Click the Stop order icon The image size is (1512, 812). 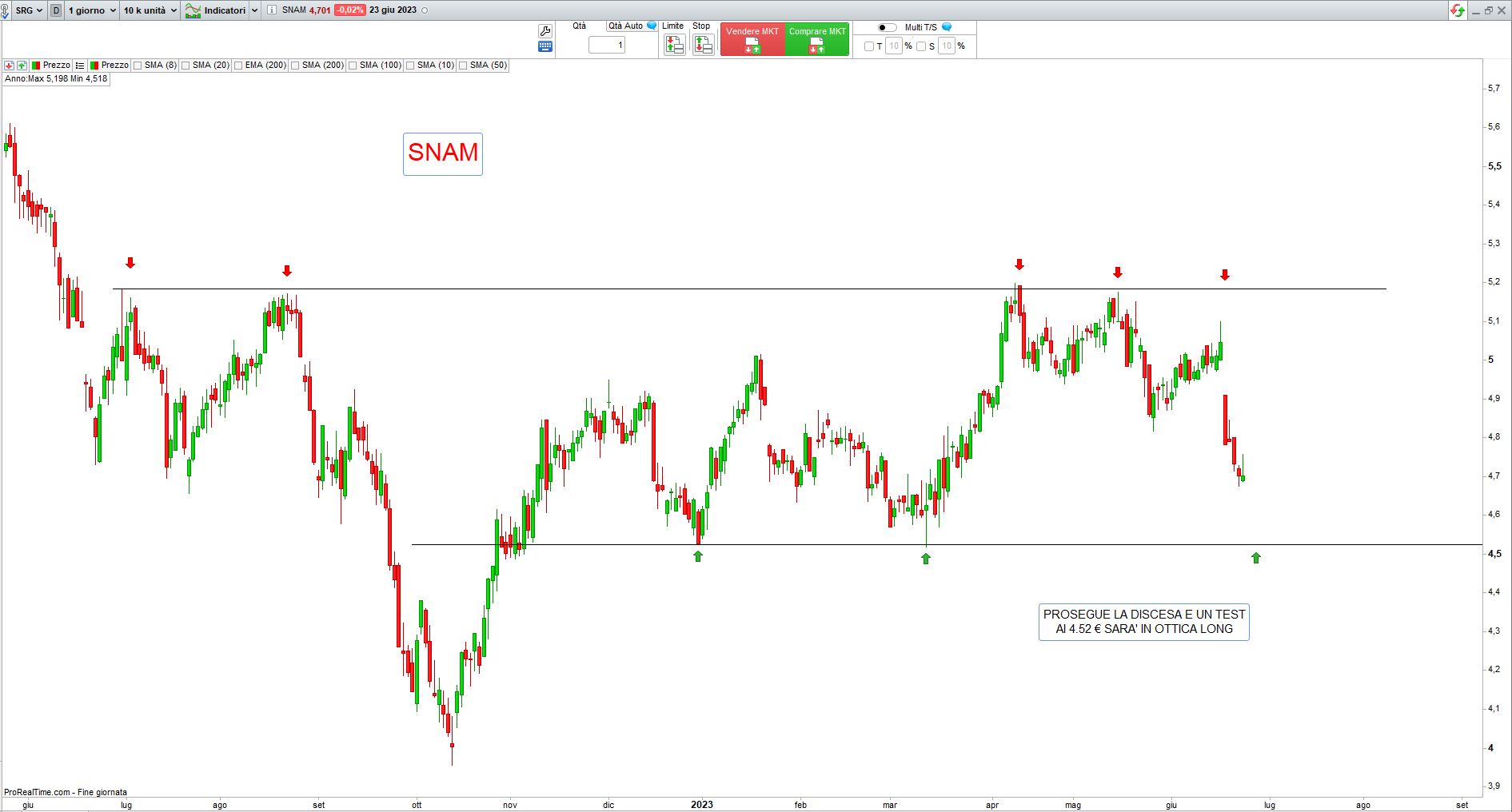(703, 46)
